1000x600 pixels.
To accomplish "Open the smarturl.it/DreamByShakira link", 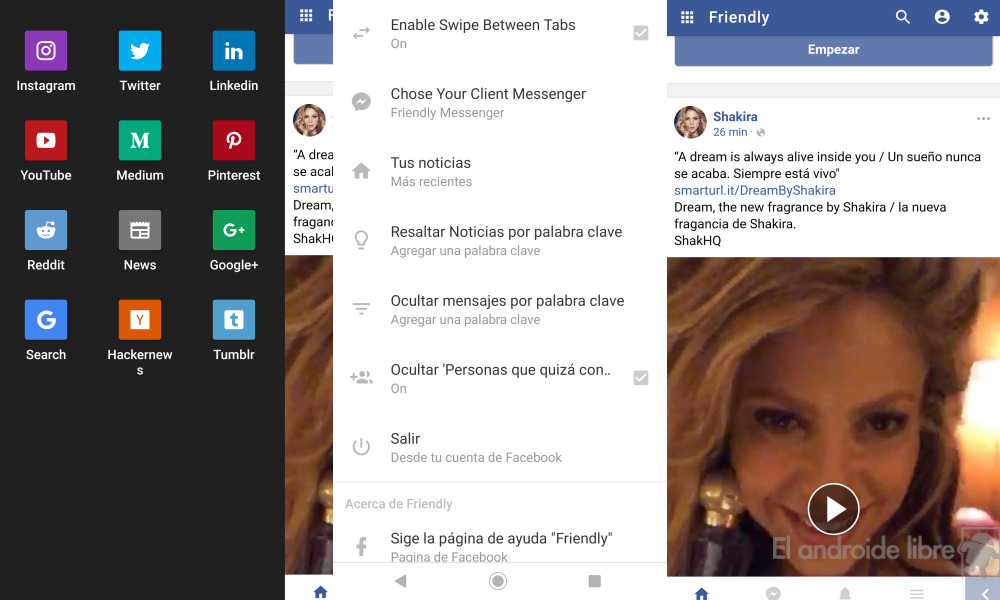I will [x=754, y=191].
